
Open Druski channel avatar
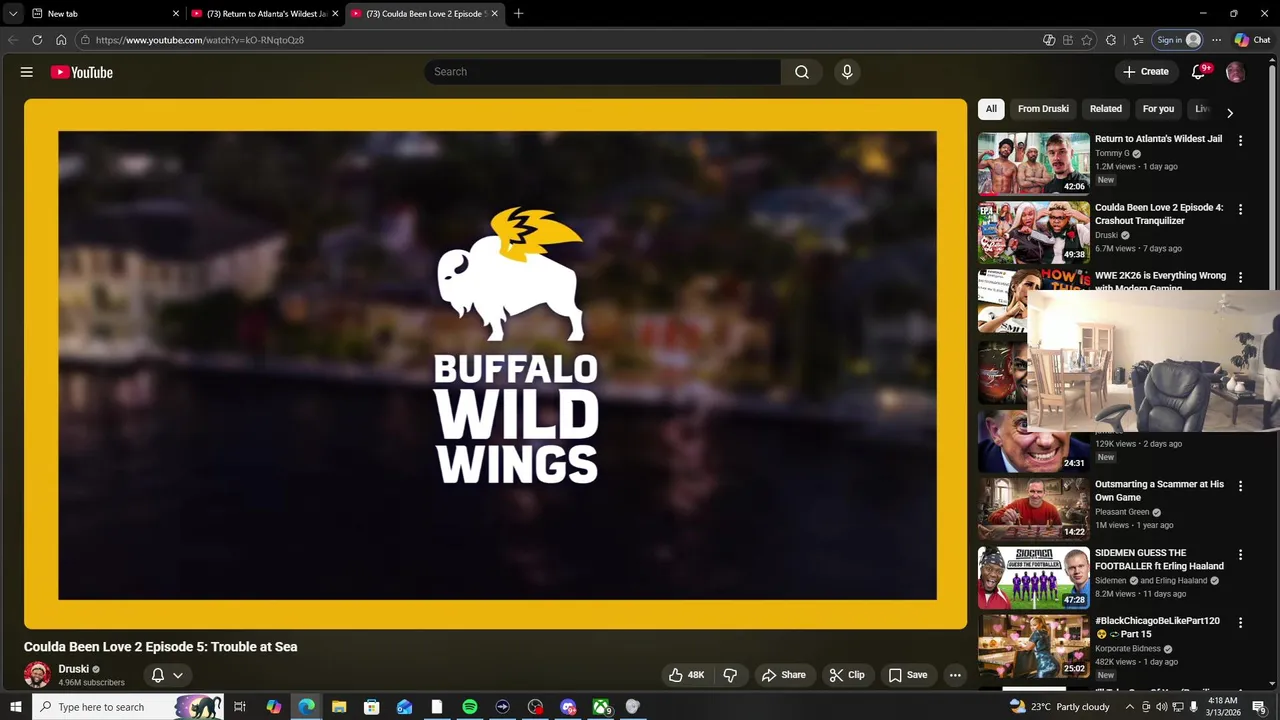point(37,675)
